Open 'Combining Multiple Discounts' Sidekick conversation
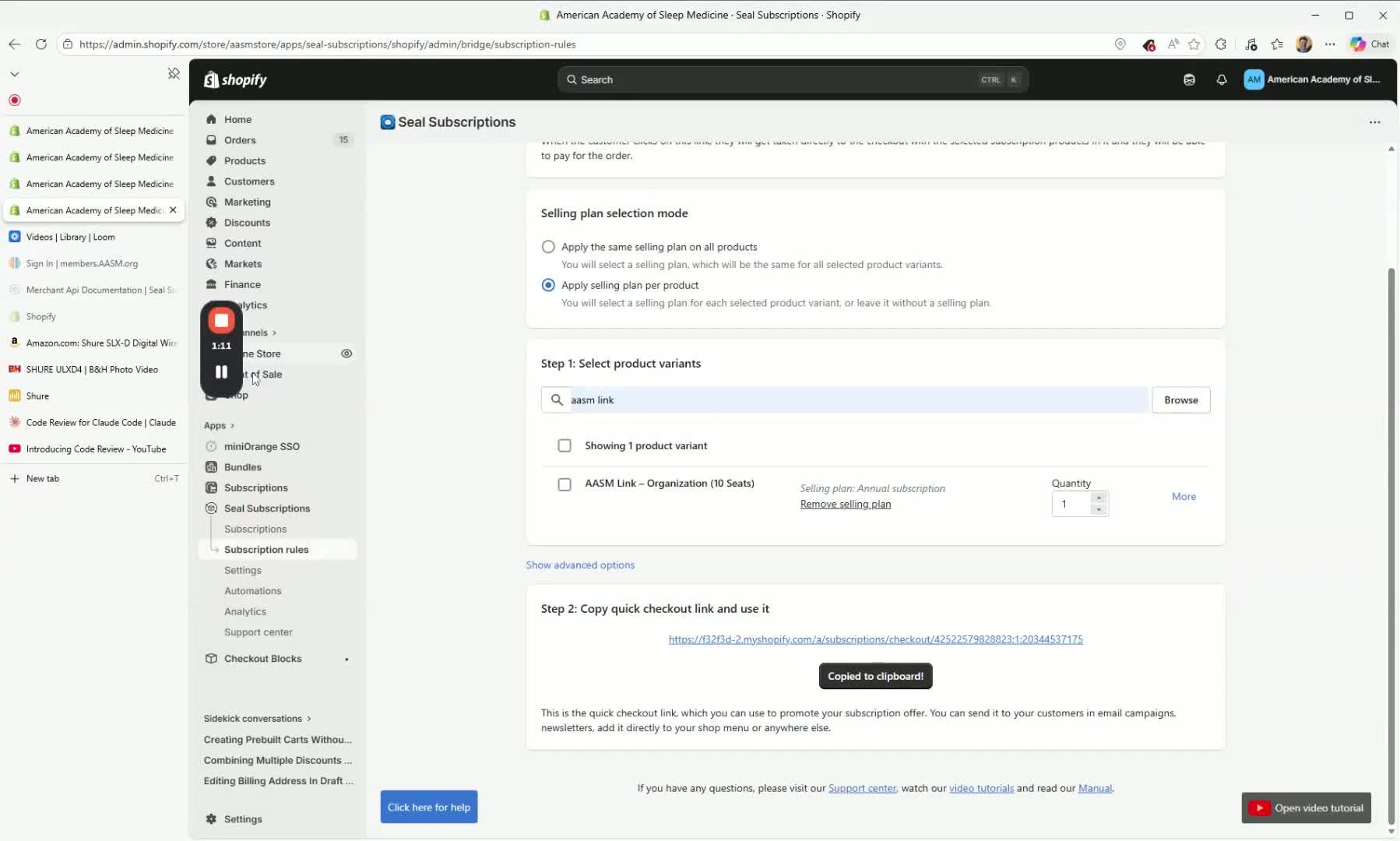This screenshot has width=1400, height=841. 278,760
